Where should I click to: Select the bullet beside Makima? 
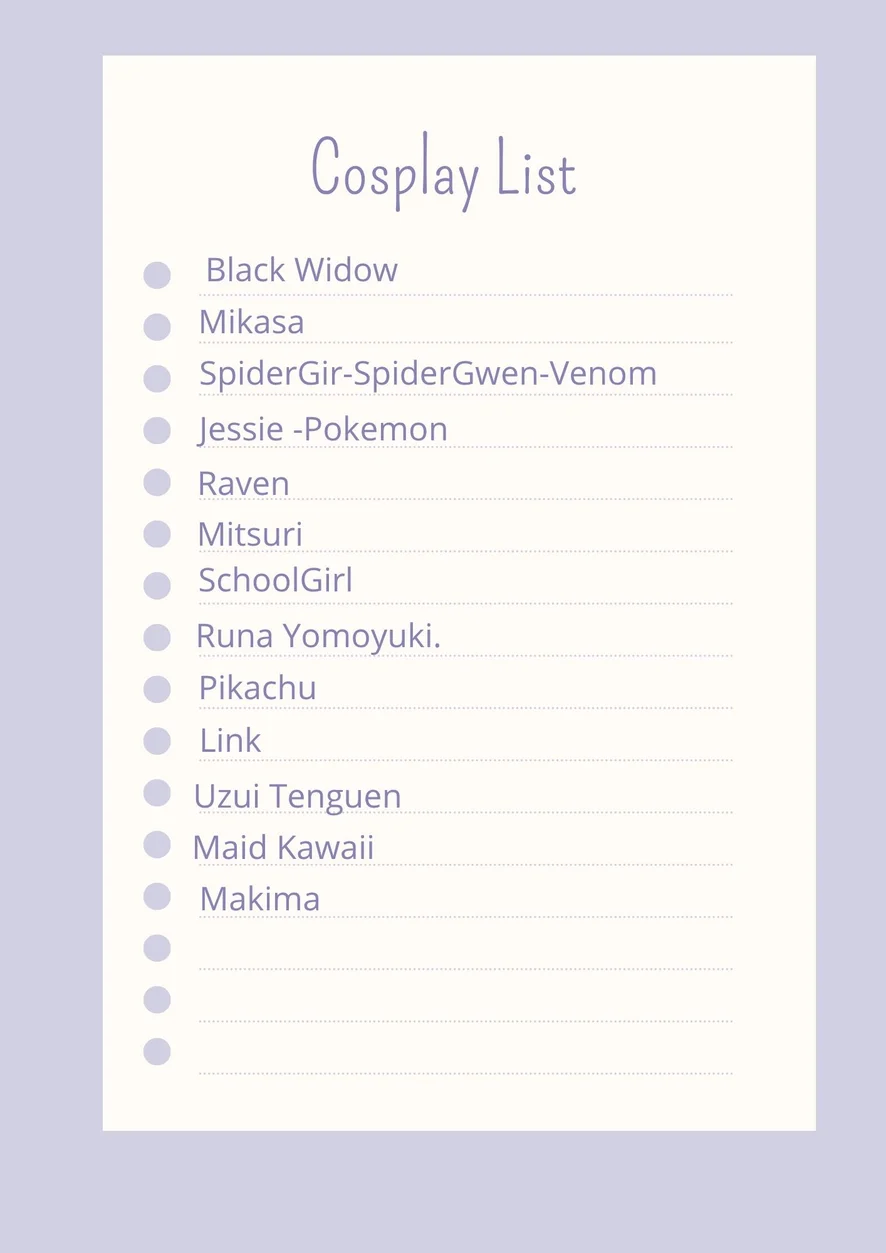[157, 896]
